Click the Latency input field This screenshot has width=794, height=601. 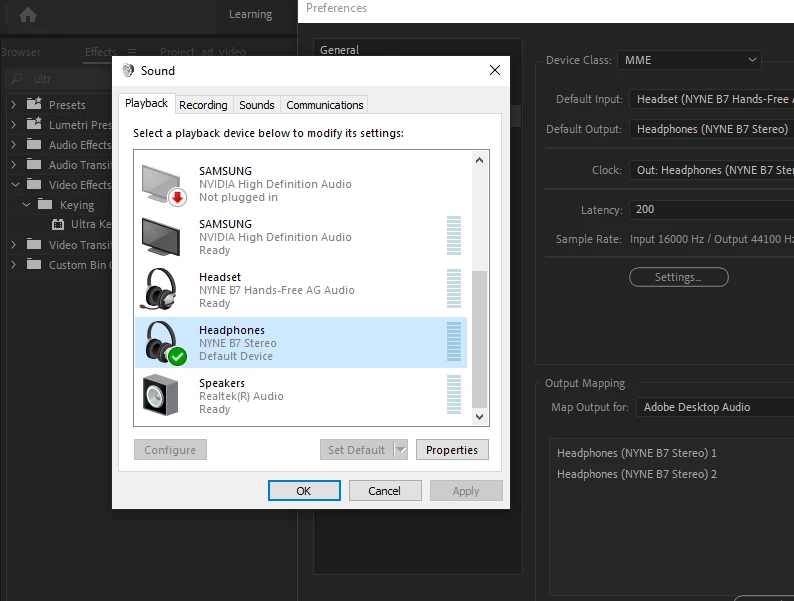click(711, 210)
